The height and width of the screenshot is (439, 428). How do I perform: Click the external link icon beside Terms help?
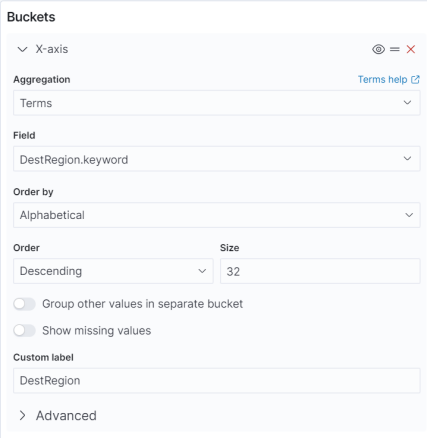pyautogui.click(x=415, y=79)
